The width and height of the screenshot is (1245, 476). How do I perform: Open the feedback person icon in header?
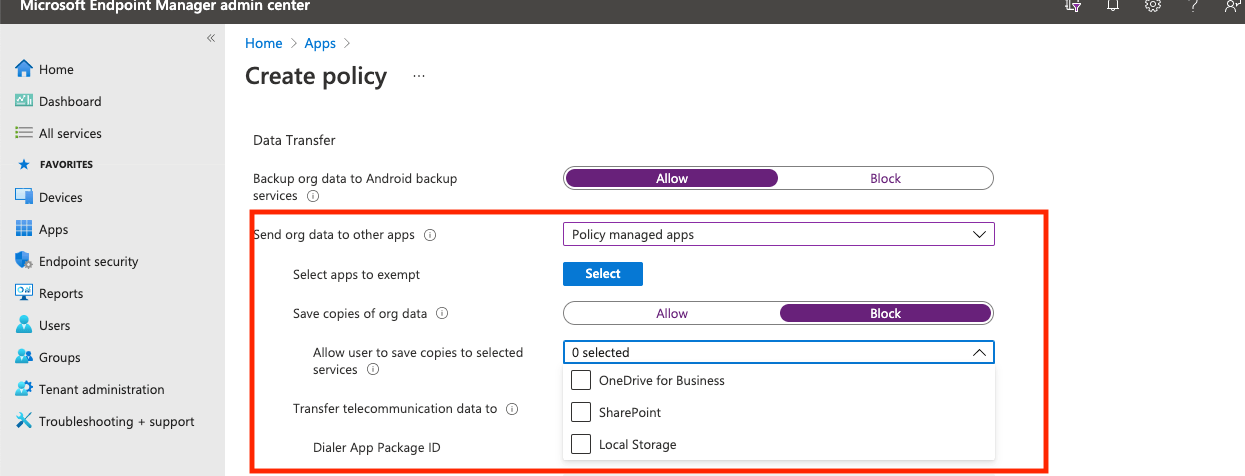[x=1233, y=6]
